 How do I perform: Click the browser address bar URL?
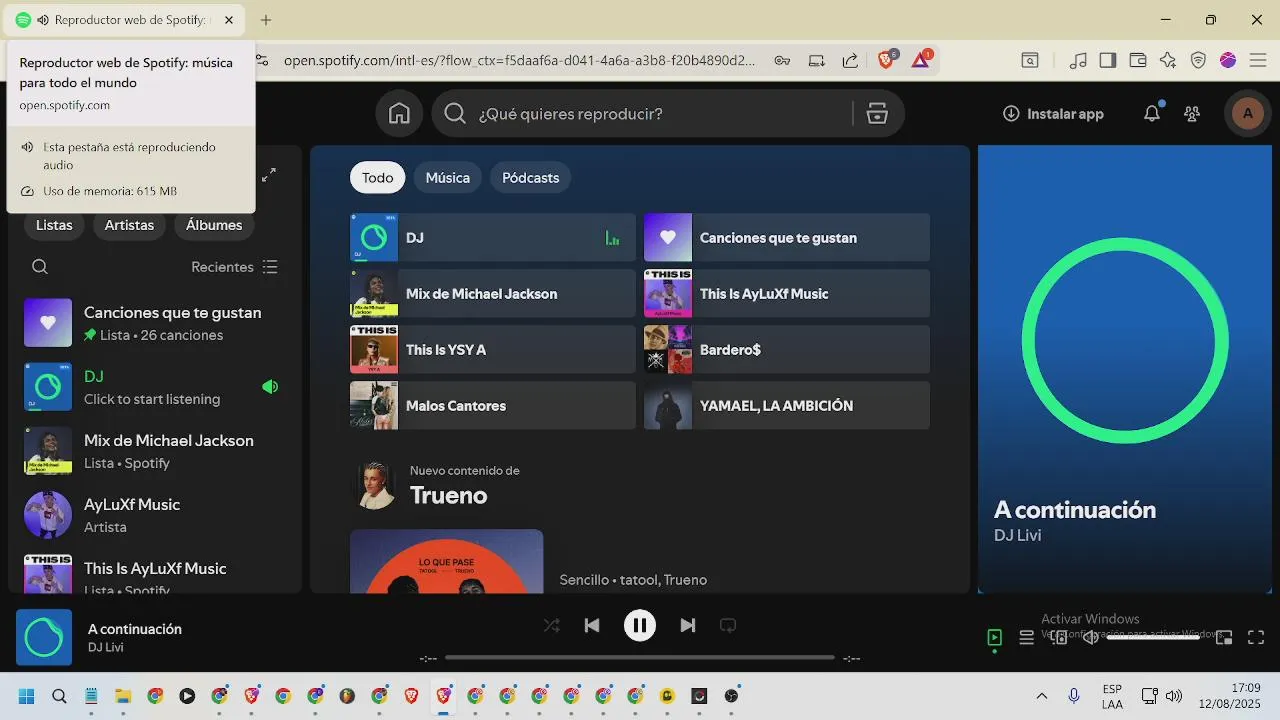(520, 60)
